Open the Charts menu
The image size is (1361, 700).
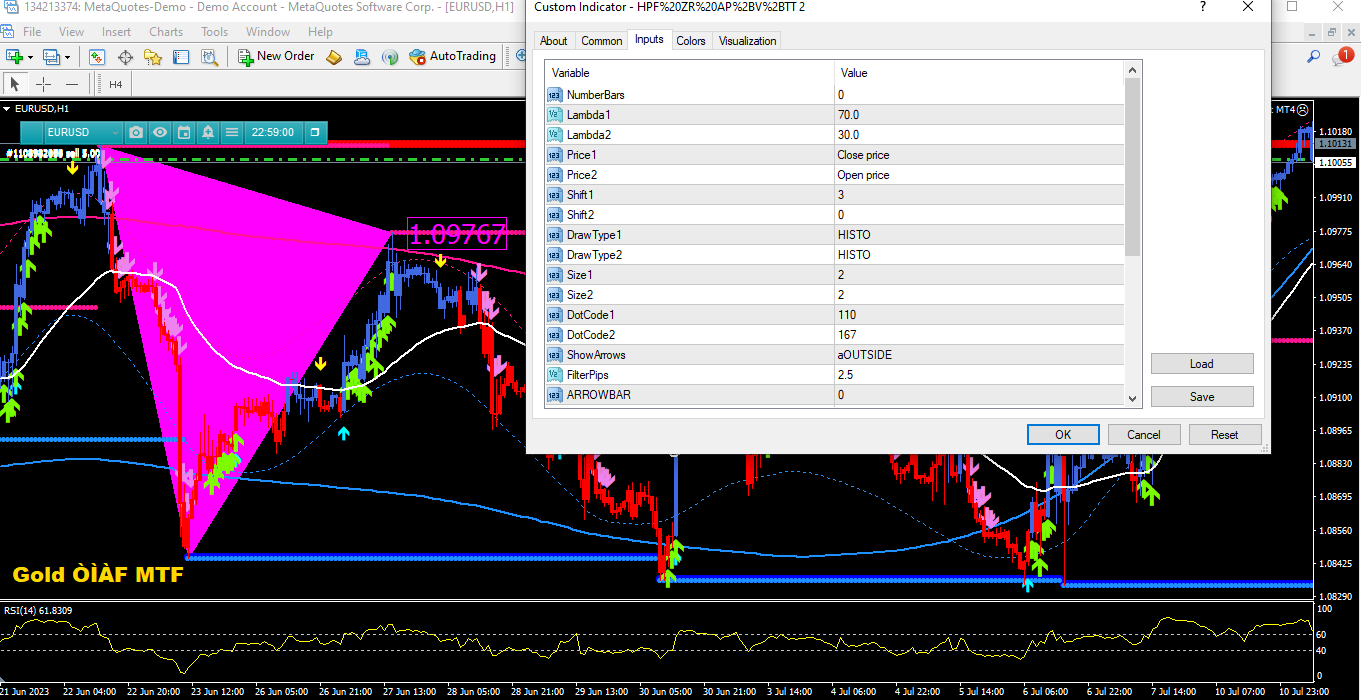coord(166,32)
